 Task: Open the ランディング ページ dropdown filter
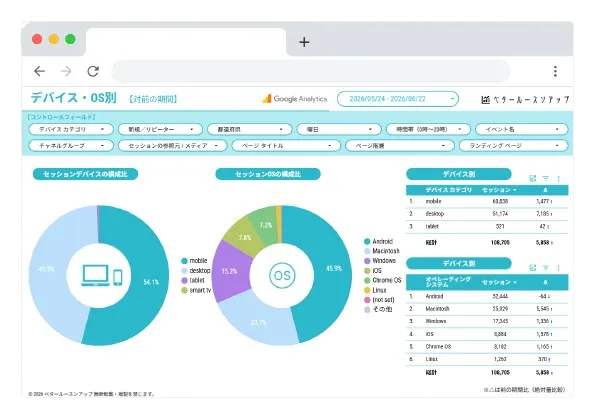click(x=514, y=146)
